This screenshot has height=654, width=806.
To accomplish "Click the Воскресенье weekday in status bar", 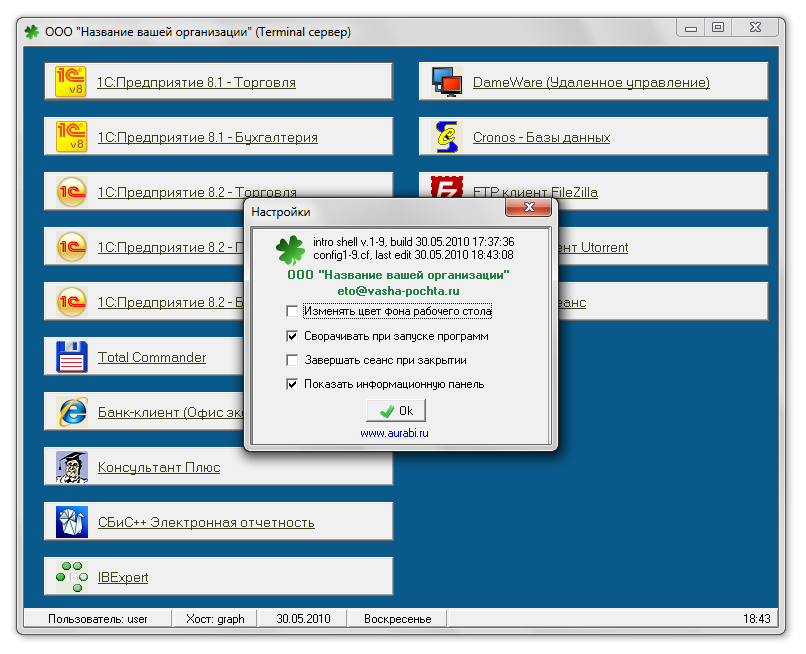I will [x=397, y=619].
